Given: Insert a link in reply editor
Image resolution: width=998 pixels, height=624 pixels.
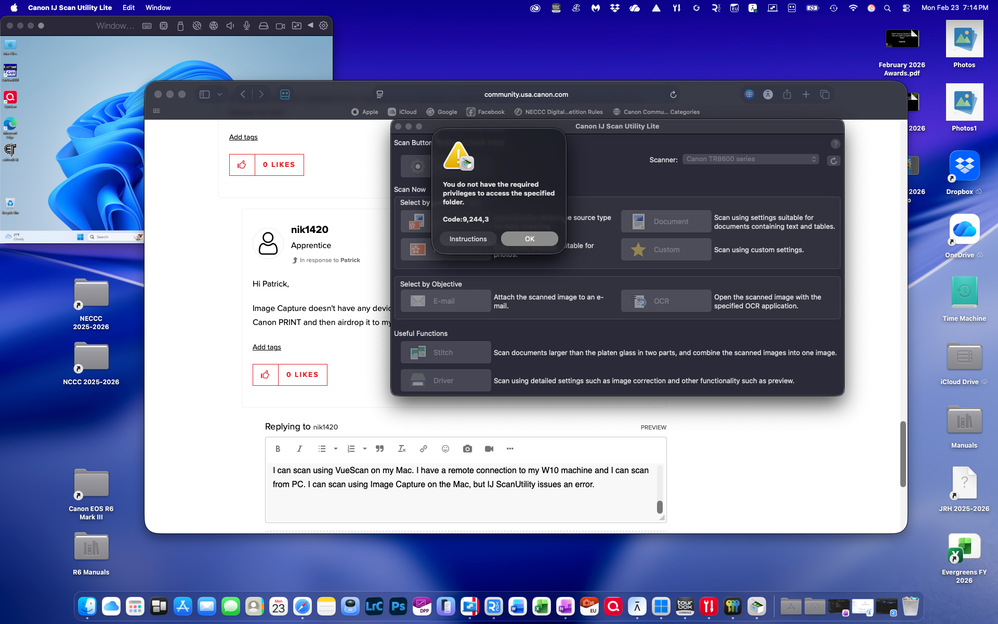Looking at the screenshot, I should click(x=423, y=449).
